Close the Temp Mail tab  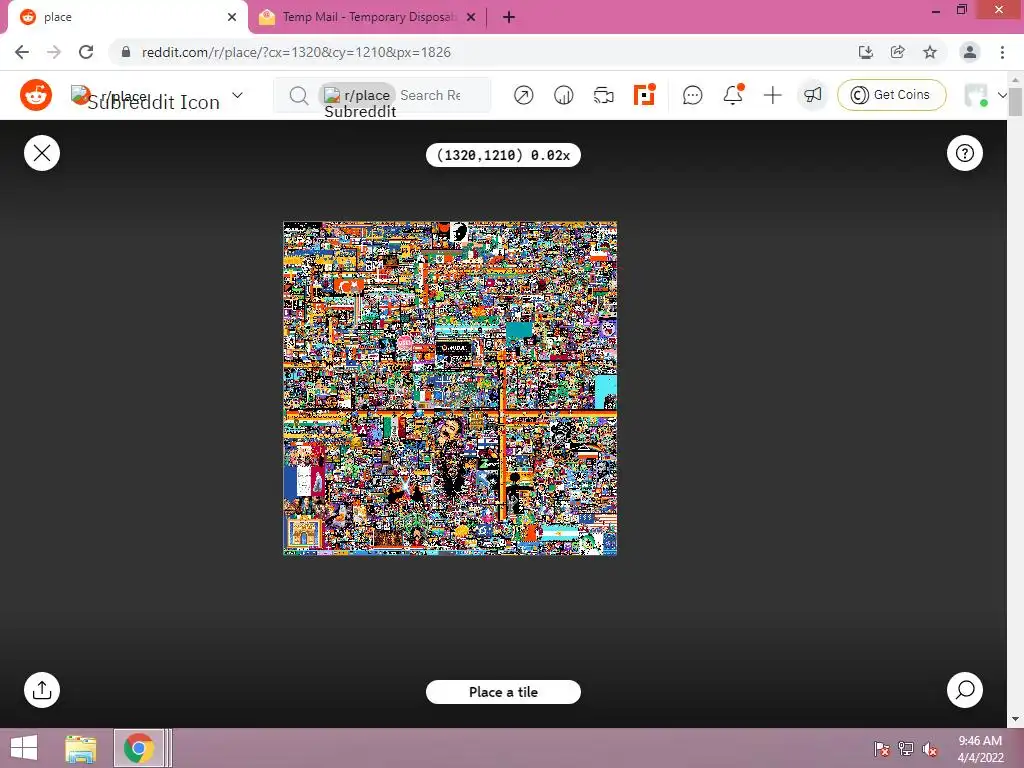[471, 17]
